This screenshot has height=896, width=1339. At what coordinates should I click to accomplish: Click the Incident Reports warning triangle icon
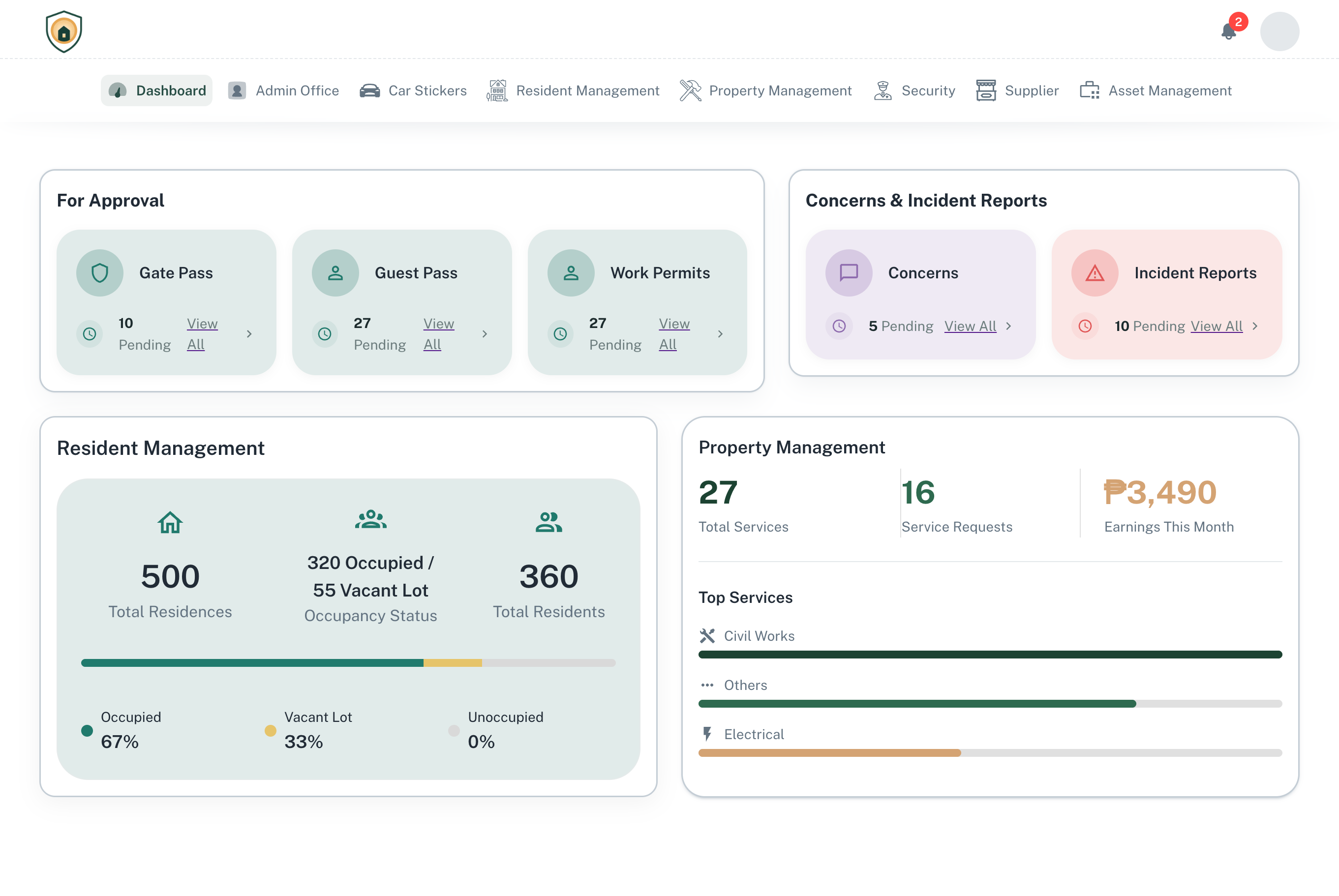point(1095,272)
